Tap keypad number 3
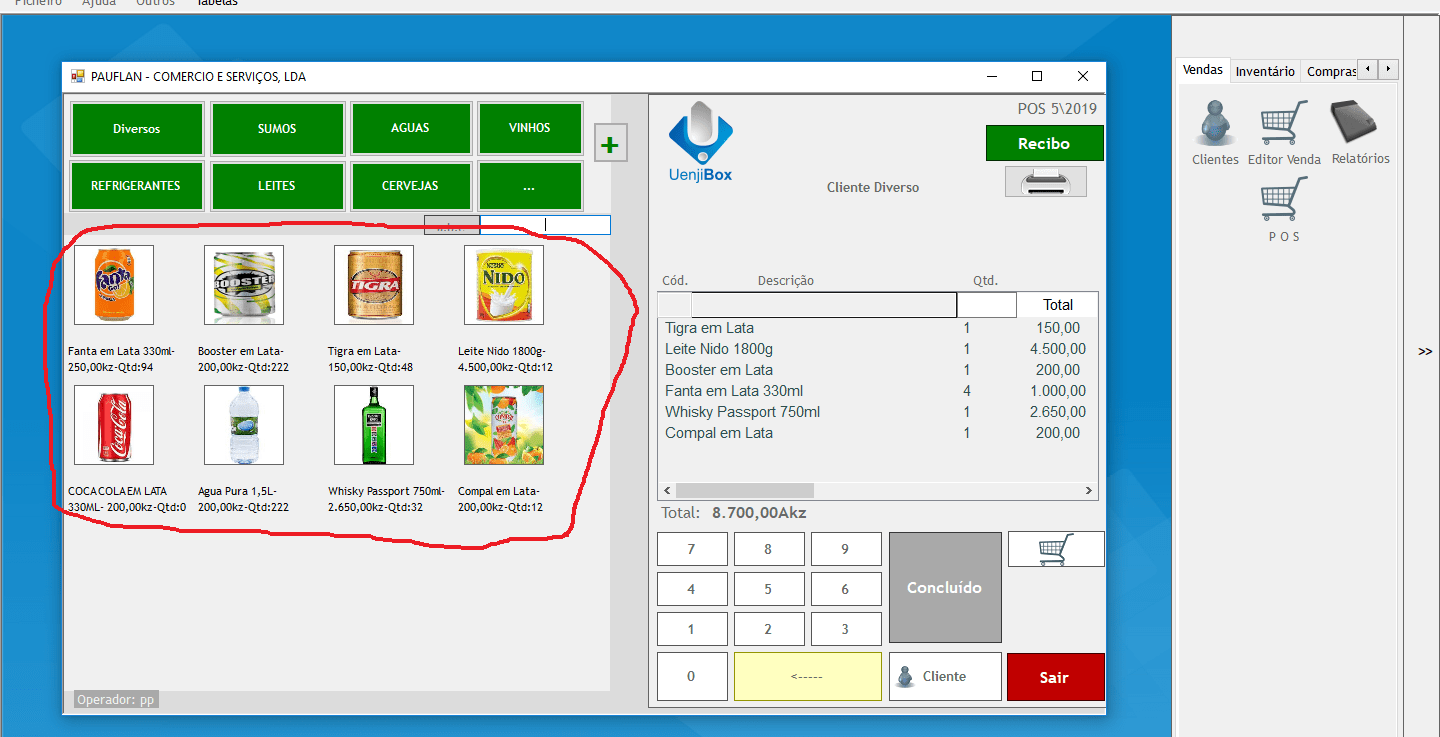Image resolution: width=1440 pixels, height=737 pixels. 846,629
